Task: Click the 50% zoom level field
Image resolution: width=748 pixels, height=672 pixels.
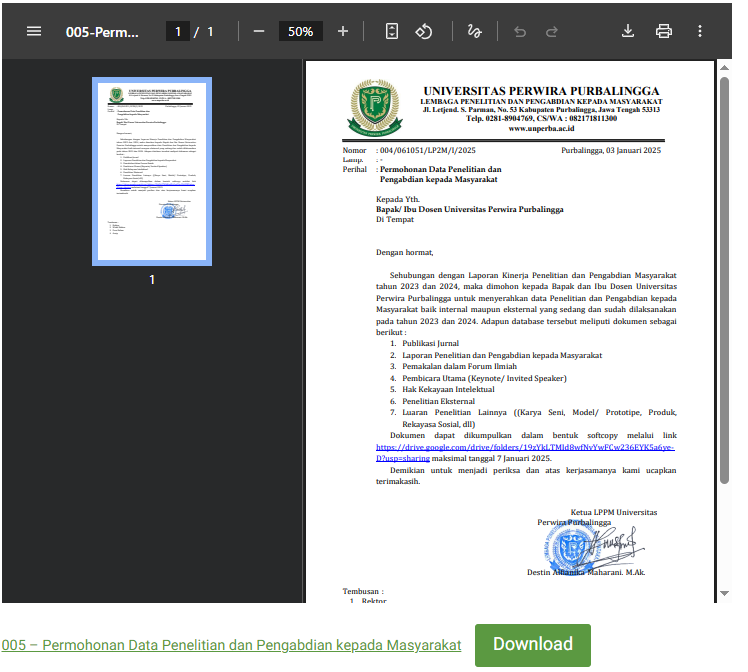Action: click(300, 32)
